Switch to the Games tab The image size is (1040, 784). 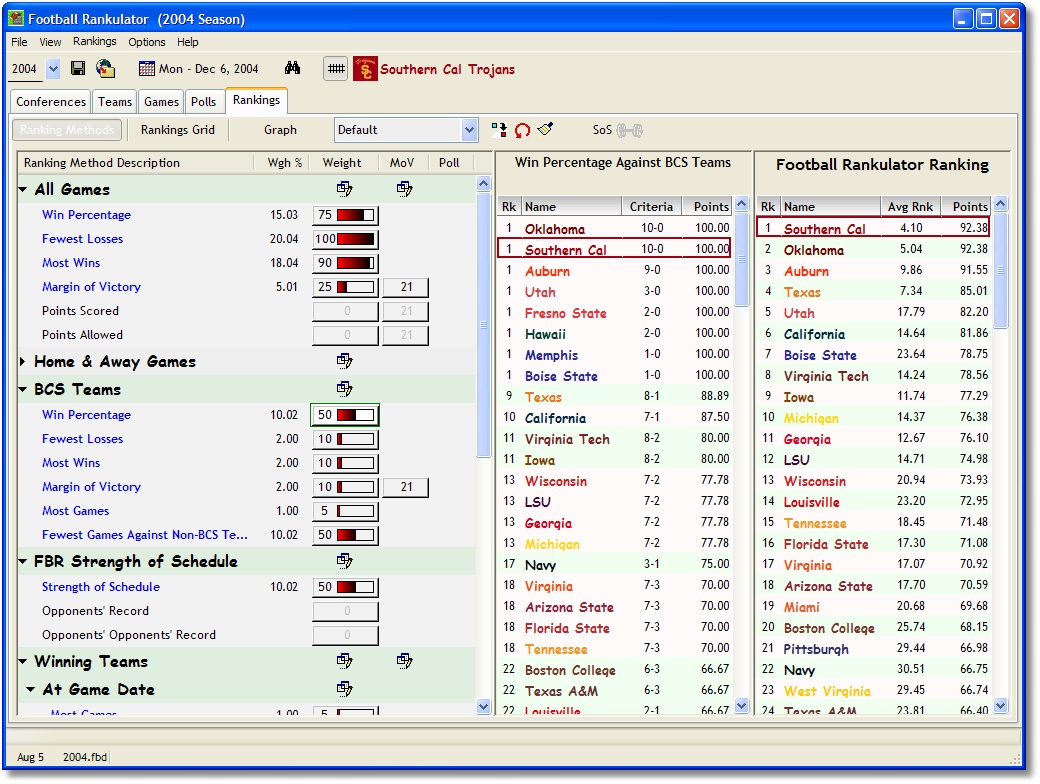161,101
